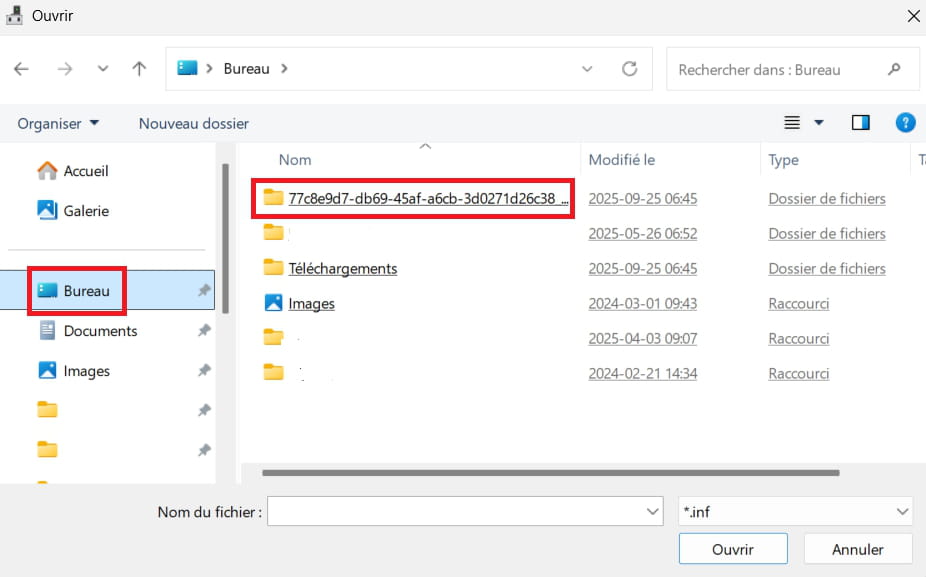
Task: Click the horizontal scrollbar in file list
Action: coord(550,472)
